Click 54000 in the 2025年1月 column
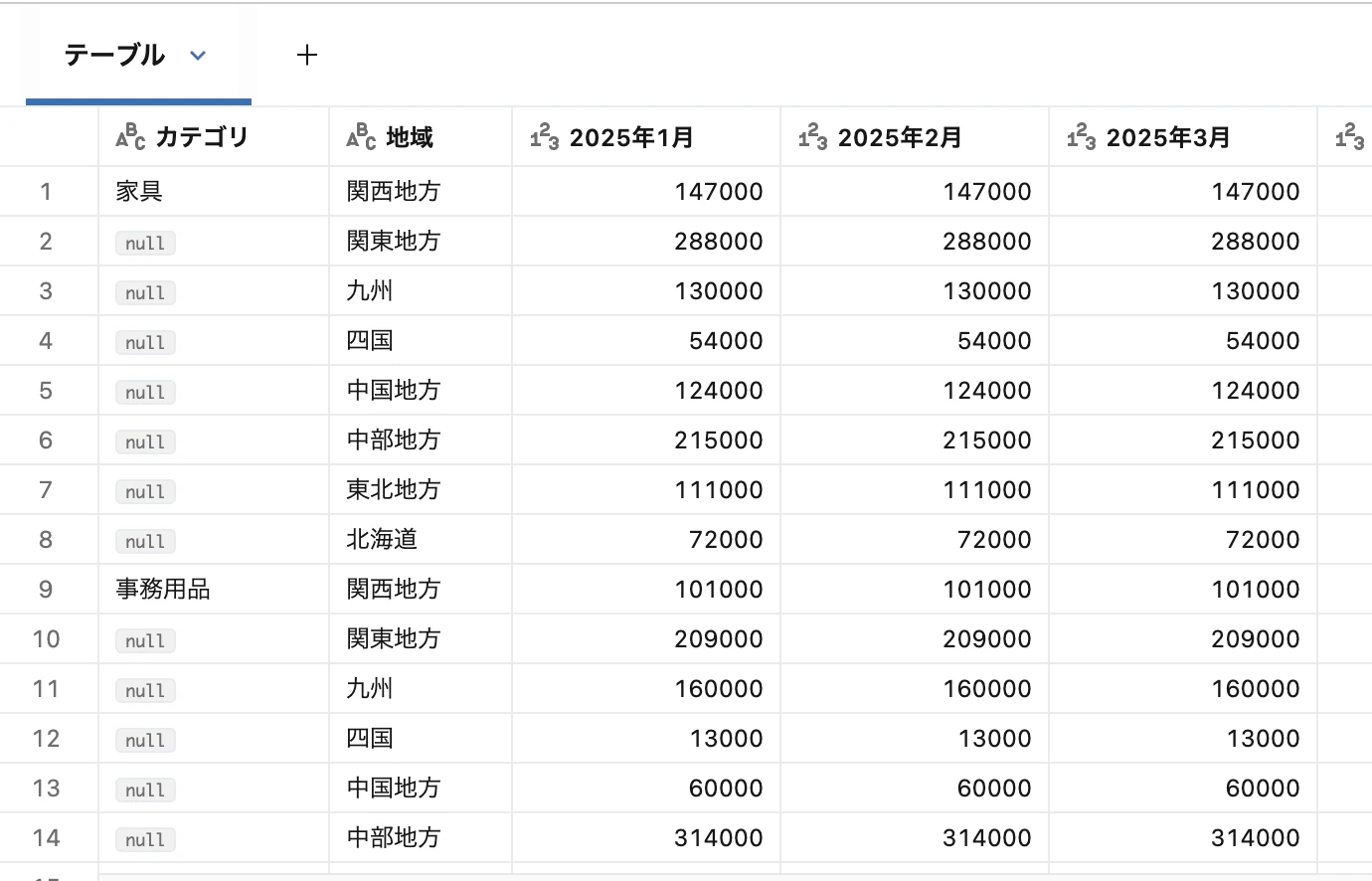Screen dimensions: 1372x881 (646, 340)
